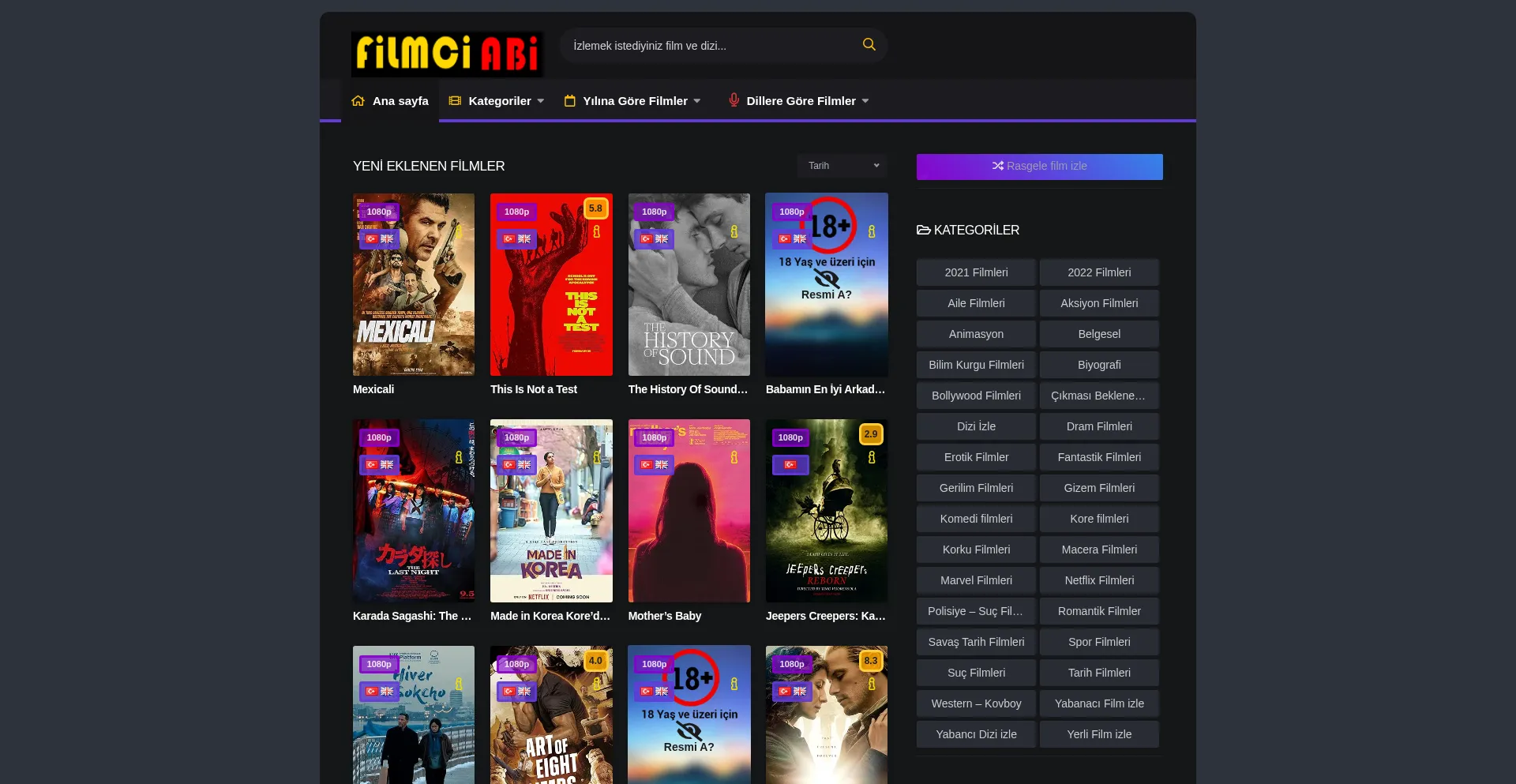Go to Ana sayfa tab

point(390,101)
